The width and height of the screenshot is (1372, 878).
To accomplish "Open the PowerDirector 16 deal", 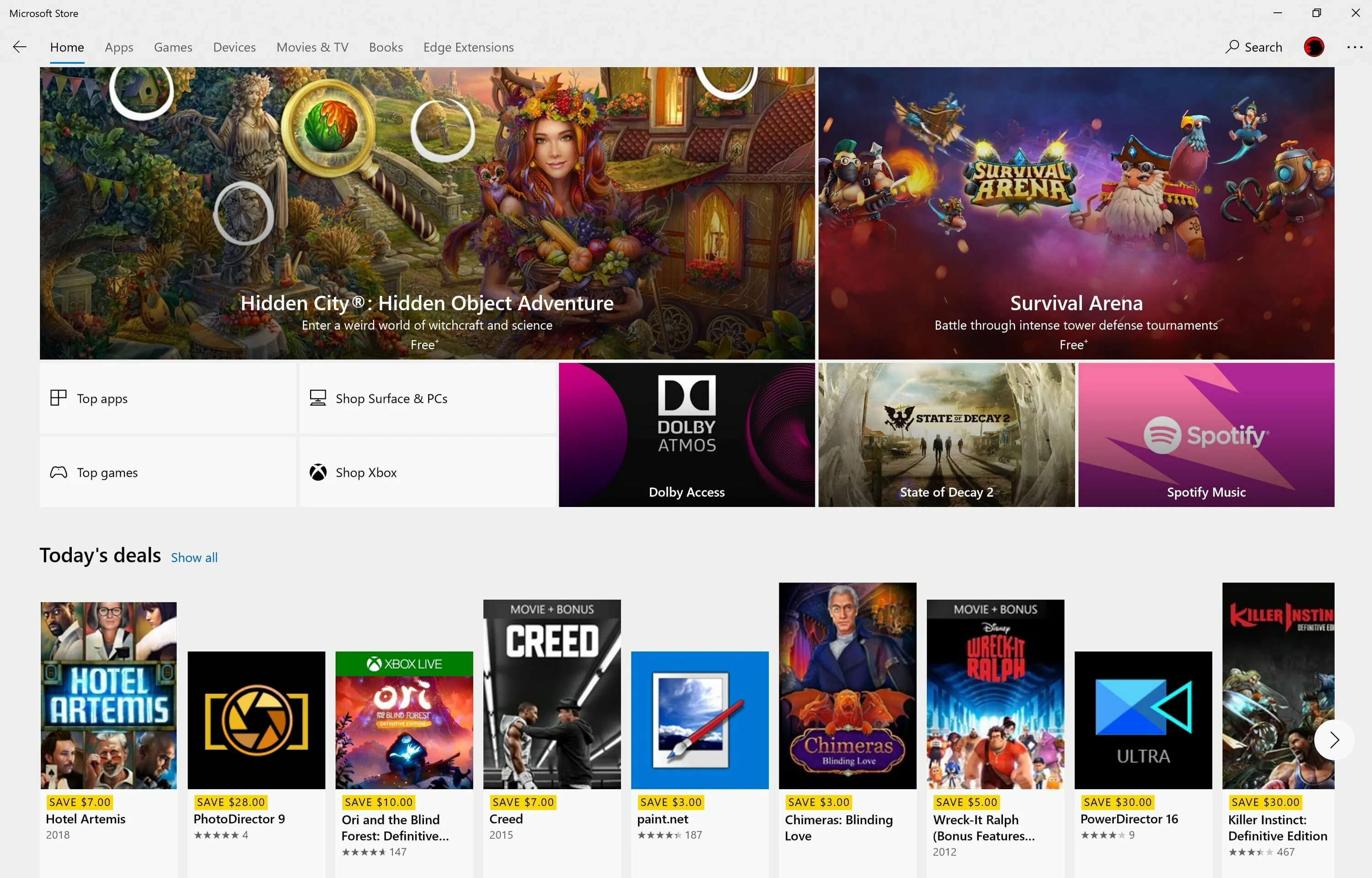I will (1143, 720).
